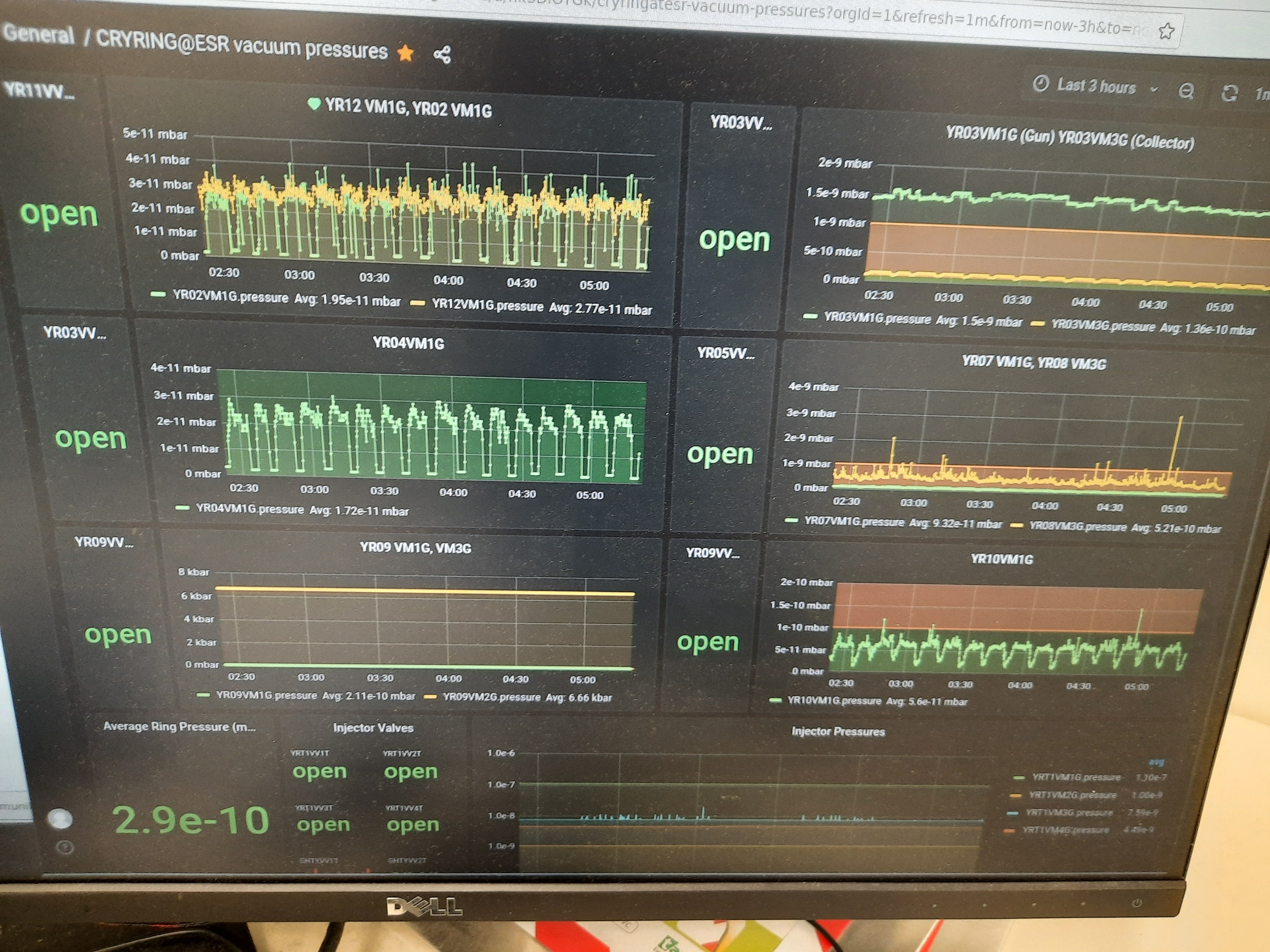Screen dimensions: 1270x952
Task: Open YR04VM1G panel title menu
Action: tap(408, 344)
